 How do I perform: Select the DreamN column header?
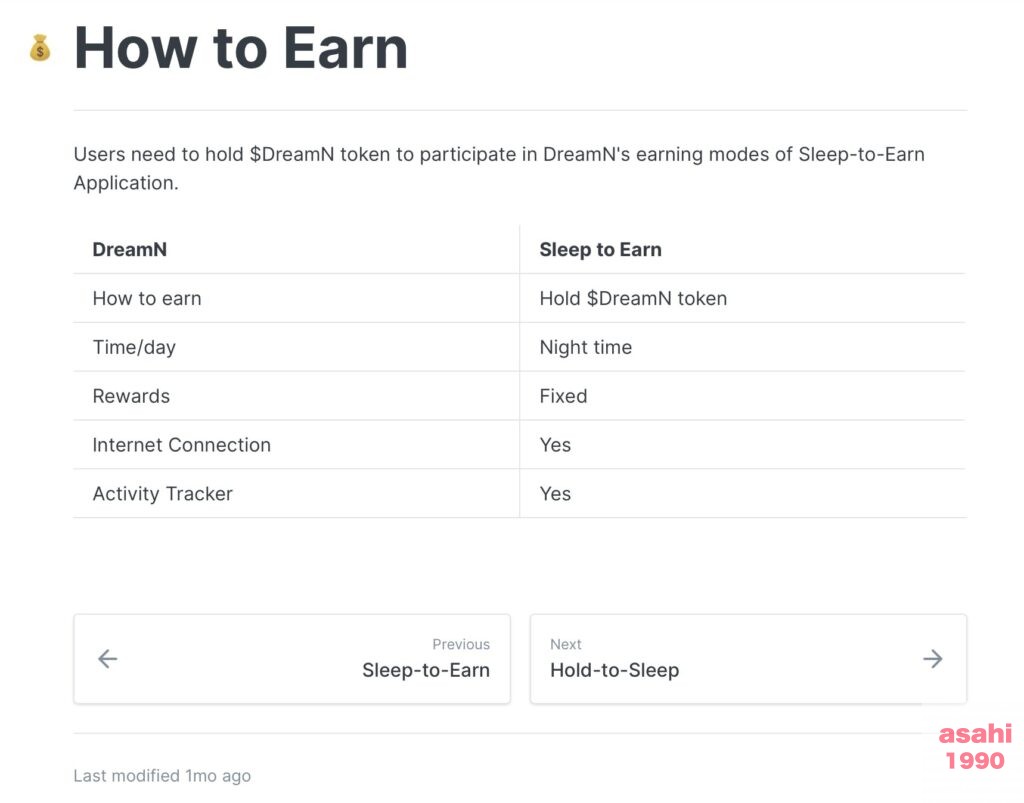tap(129, 249)
